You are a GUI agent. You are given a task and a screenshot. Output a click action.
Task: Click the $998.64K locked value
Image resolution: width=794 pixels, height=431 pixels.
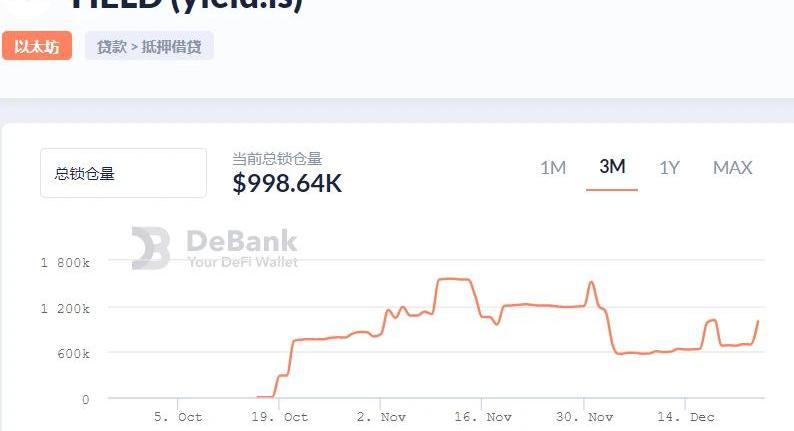coord(287,183)
